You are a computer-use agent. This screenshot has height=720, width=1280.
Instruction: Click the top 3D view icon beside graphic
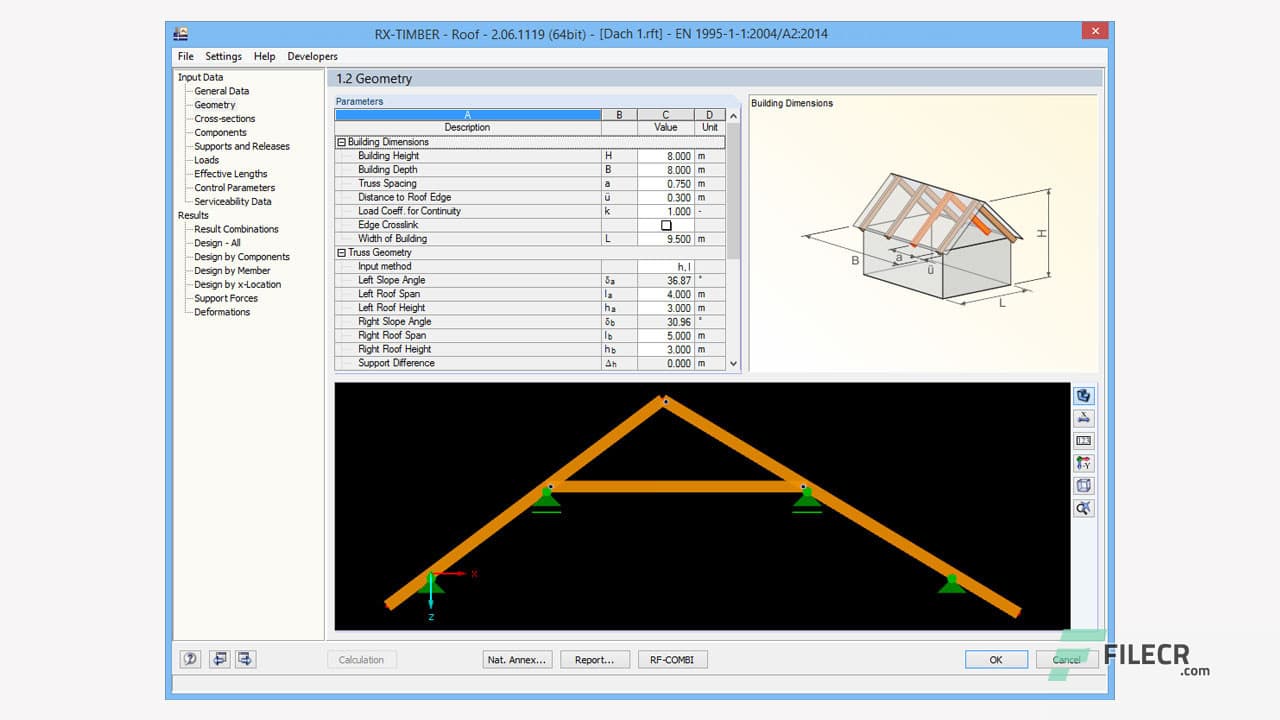click(x=1084, y=396)
